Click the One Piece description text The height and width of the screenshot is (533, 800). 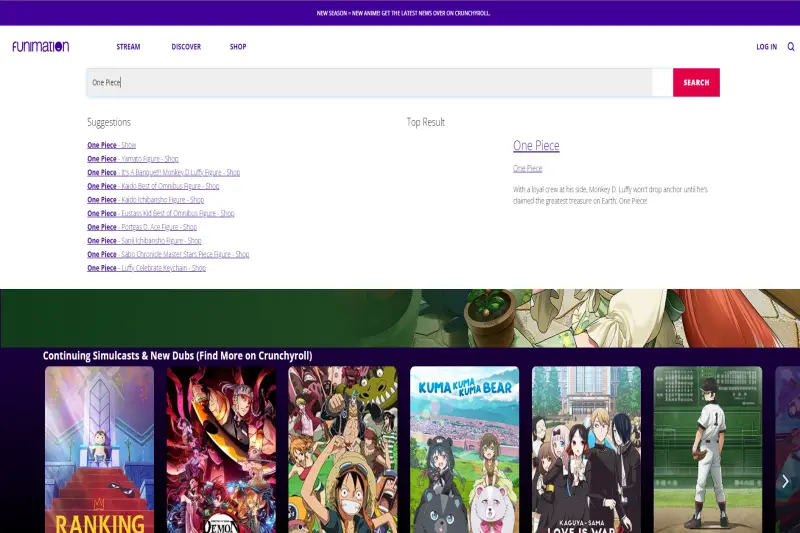[610, 195]
